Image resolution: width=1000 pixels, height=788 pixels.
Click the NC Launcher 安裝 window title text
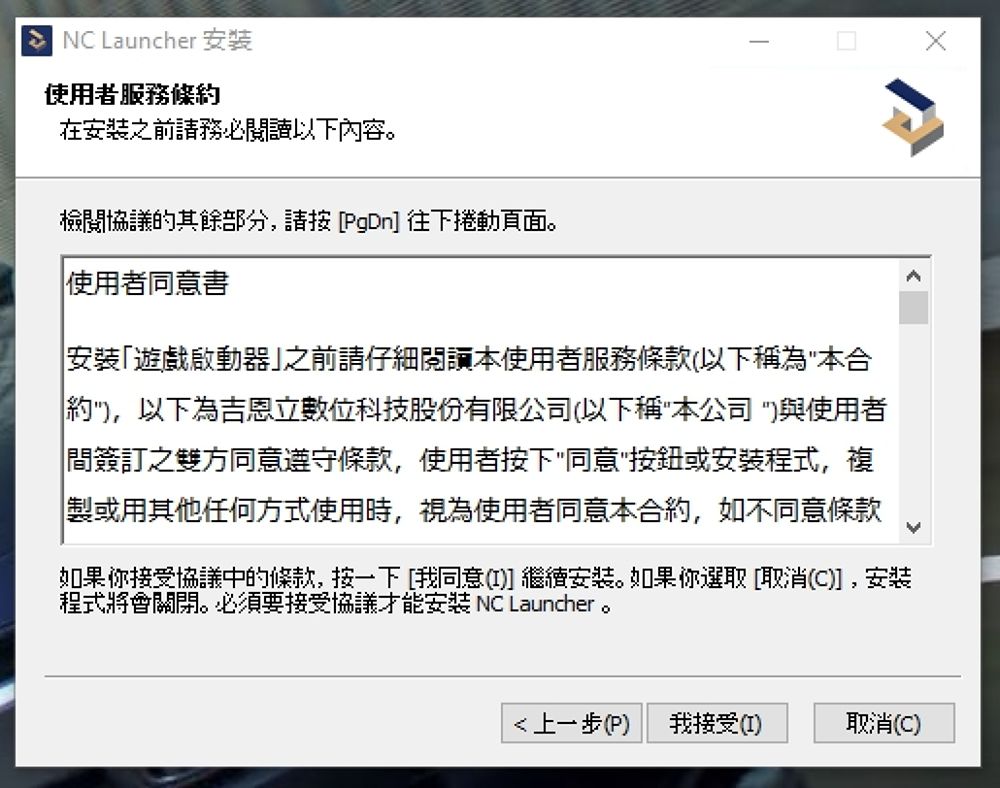[158, 40]
